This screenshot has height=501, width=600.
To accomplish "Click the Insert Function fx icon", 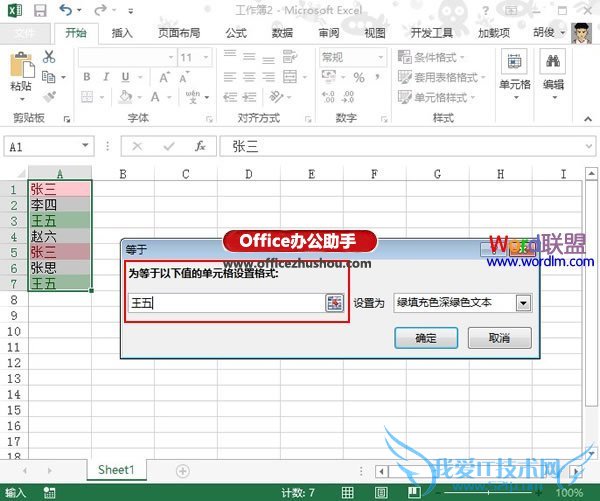I will pos(200,146).
